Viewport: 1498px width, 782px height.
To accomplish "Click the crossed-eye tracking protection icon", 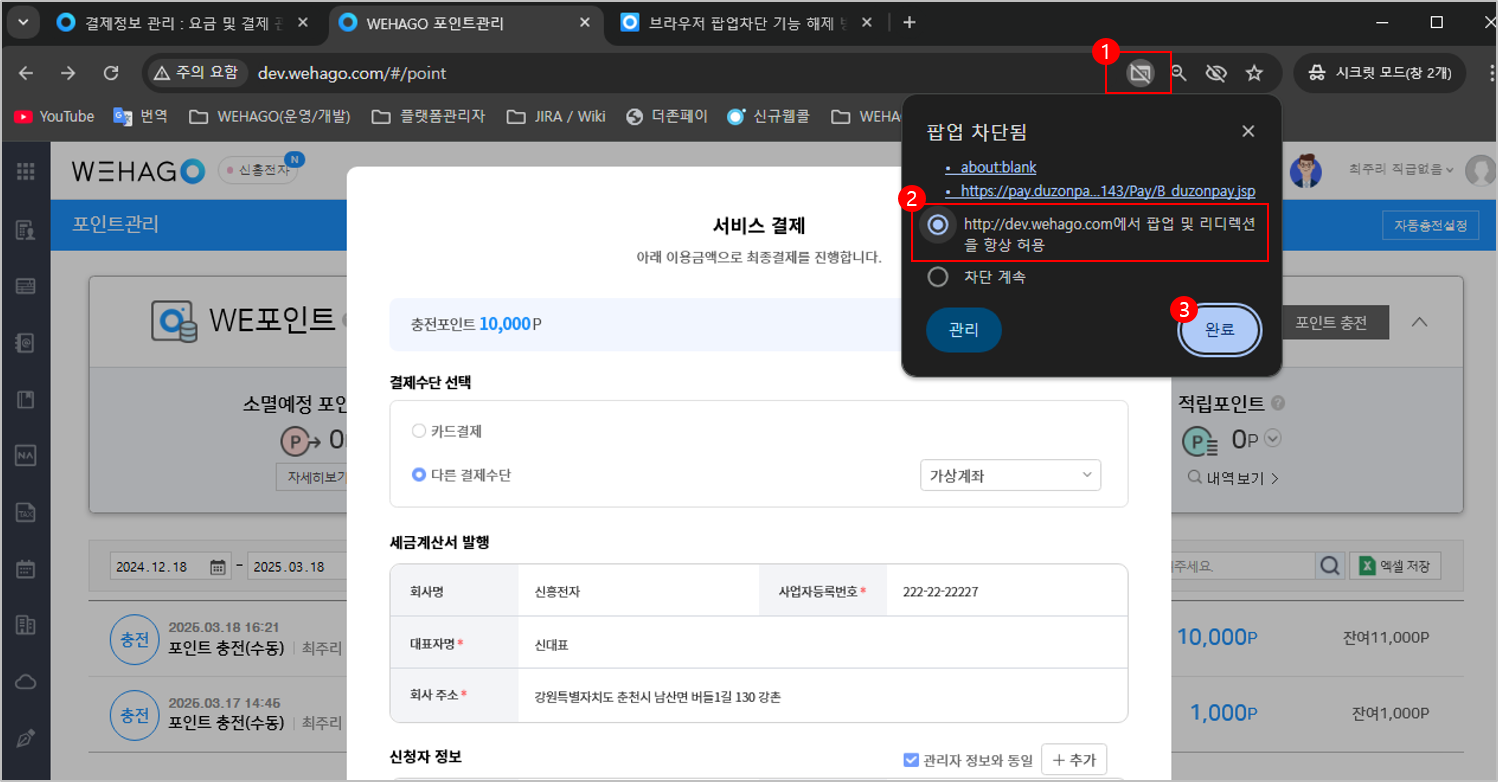I will (1216, 73).
